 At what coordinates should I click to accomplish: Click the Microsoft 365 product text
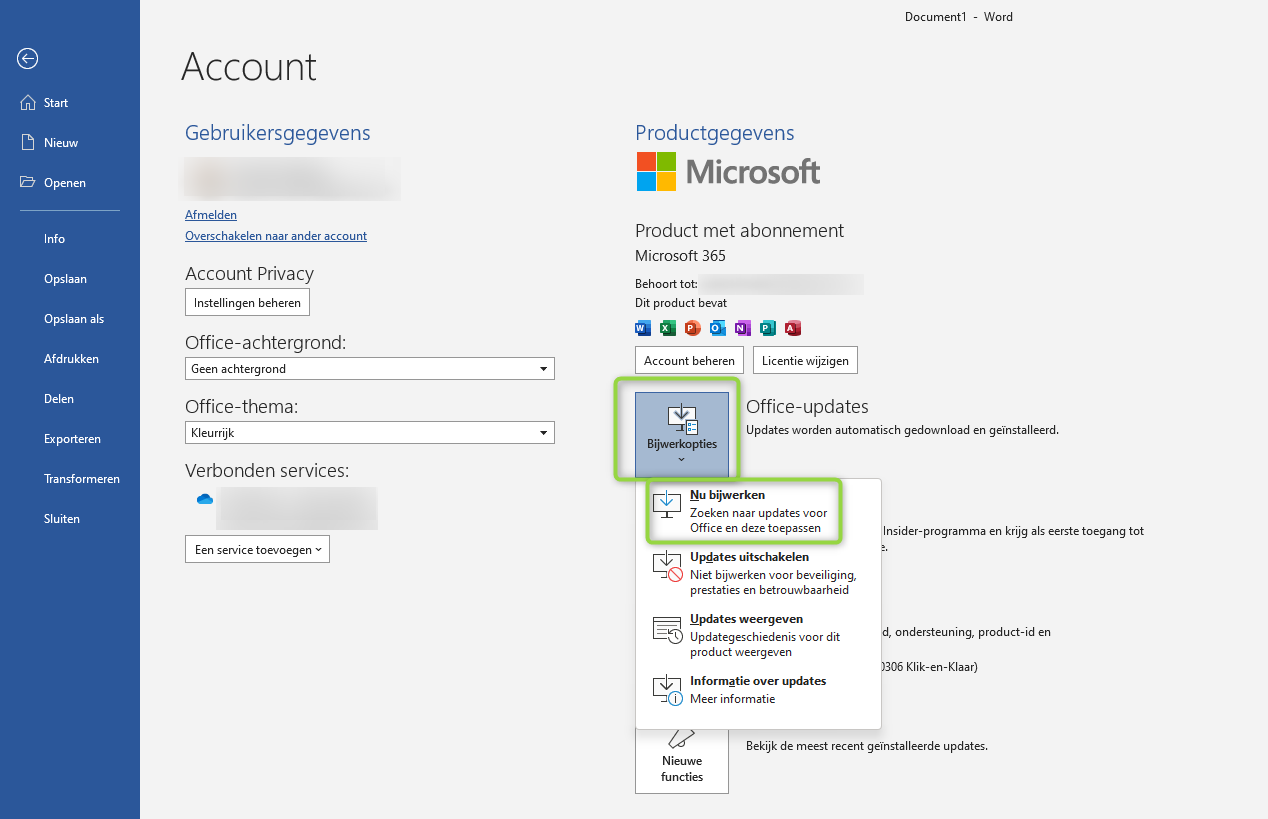click(x=680, y=256)
